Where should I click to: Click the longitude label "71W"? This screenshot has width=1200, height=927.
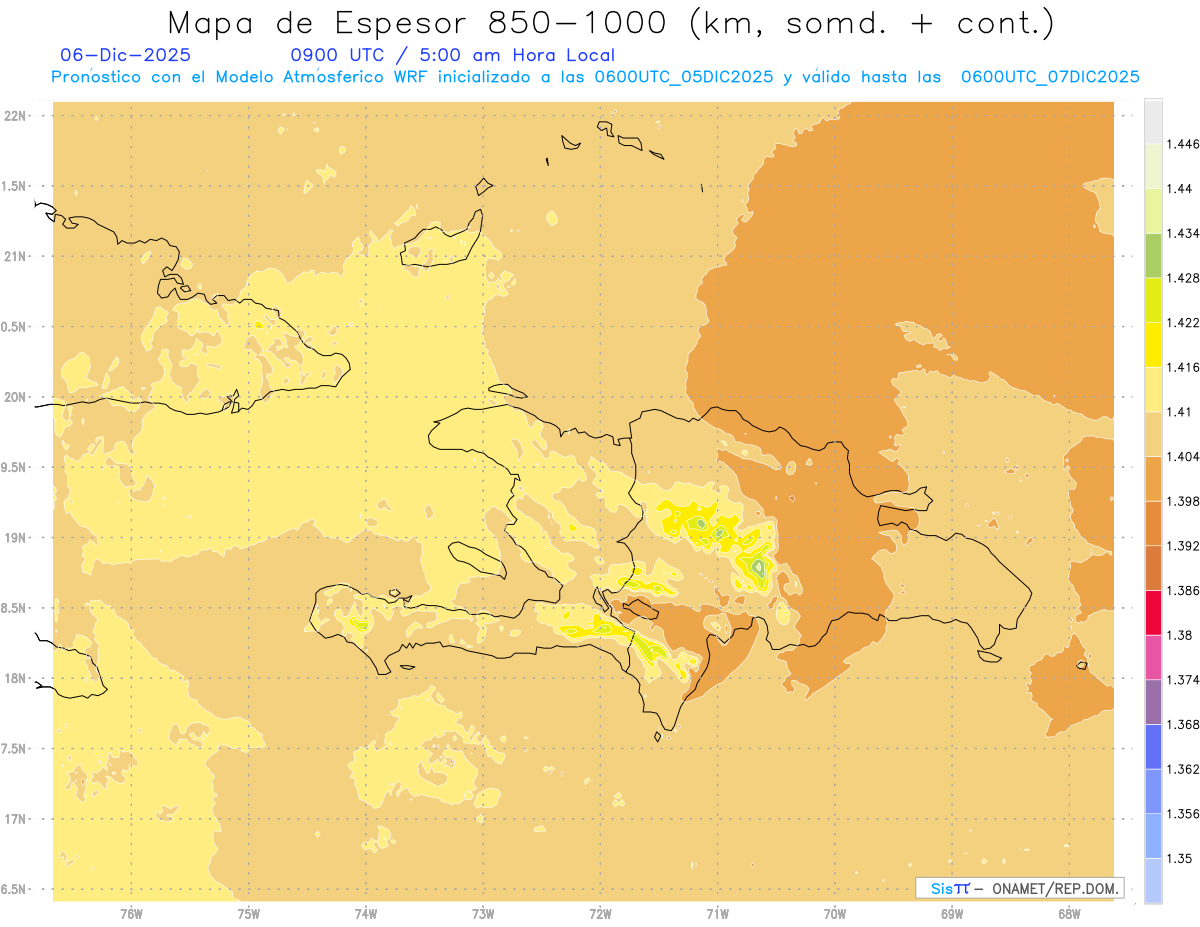(x=717, y=915)
